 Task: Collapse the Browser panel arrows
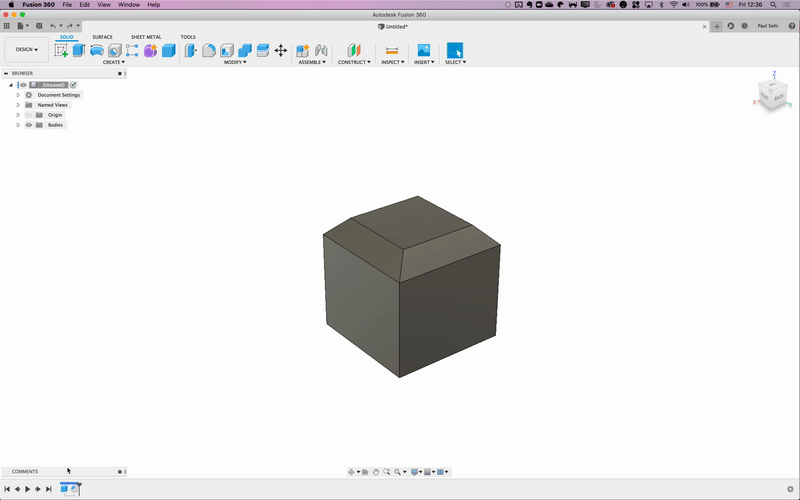pyautogui.click(x=6, y=73)
